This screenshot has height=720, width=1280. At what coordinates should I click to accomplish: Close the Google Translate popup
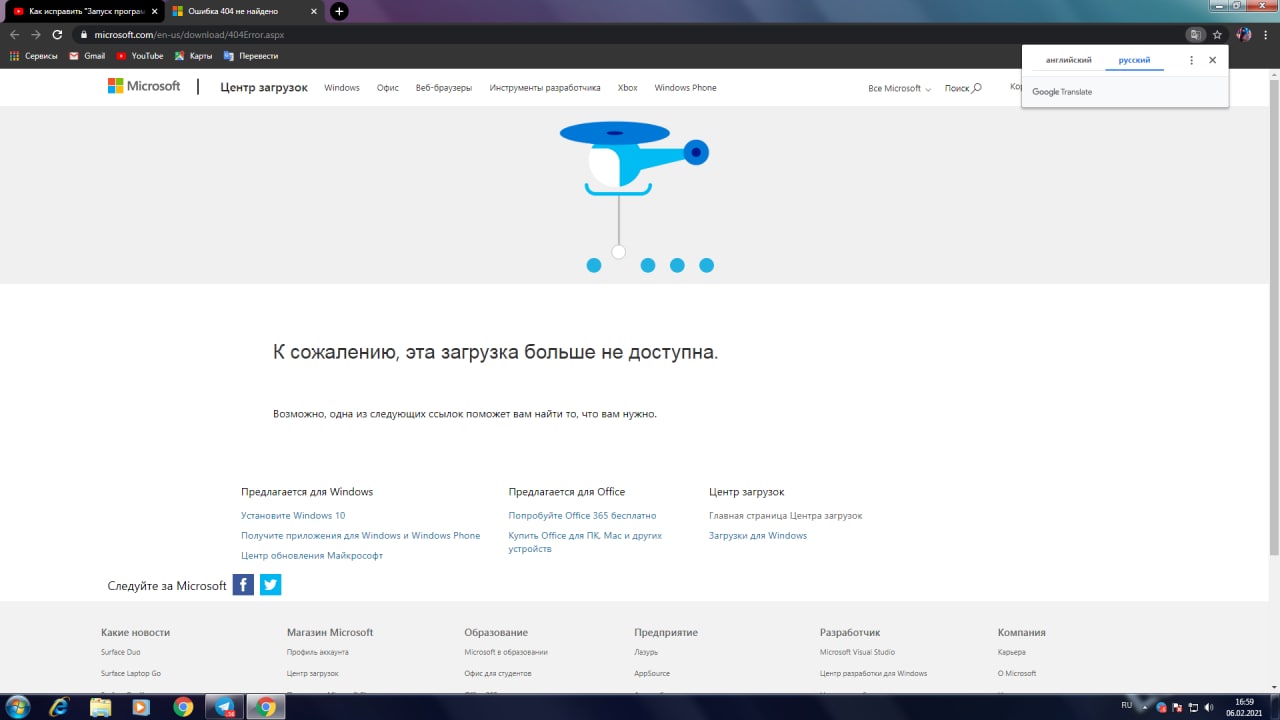pyautogui.click(x=1212, y=60)
